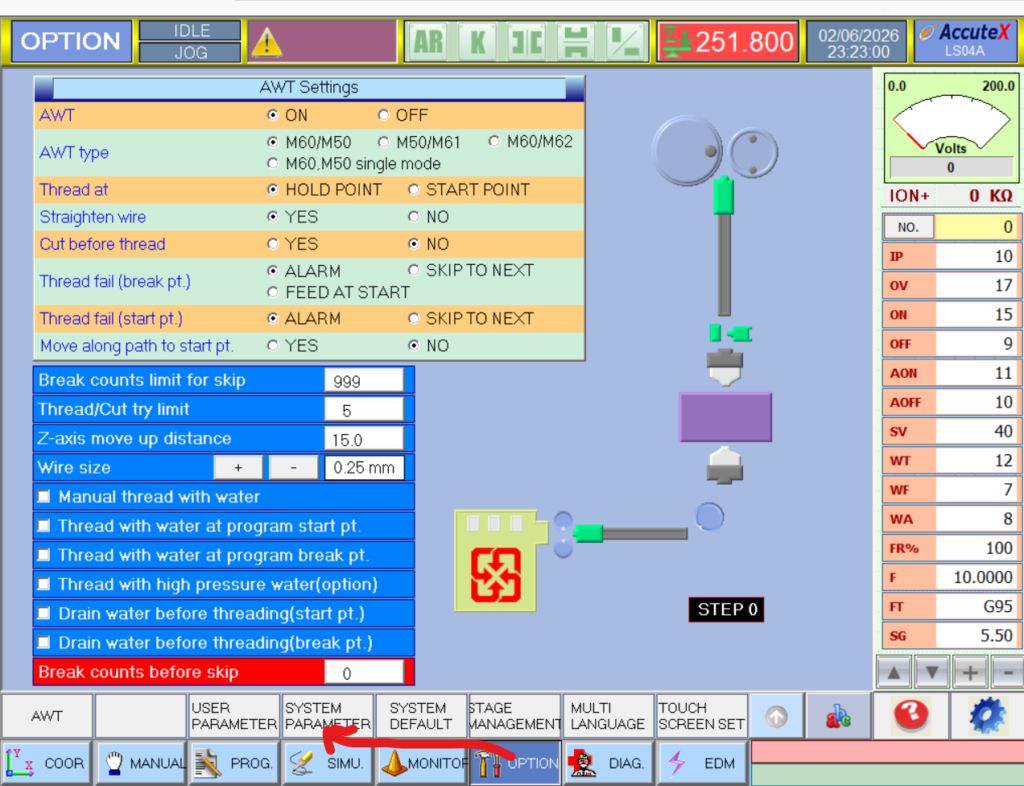1024x786 pixels.
Task: Open the red question mark help icon
Action: (x=910, y=716)
